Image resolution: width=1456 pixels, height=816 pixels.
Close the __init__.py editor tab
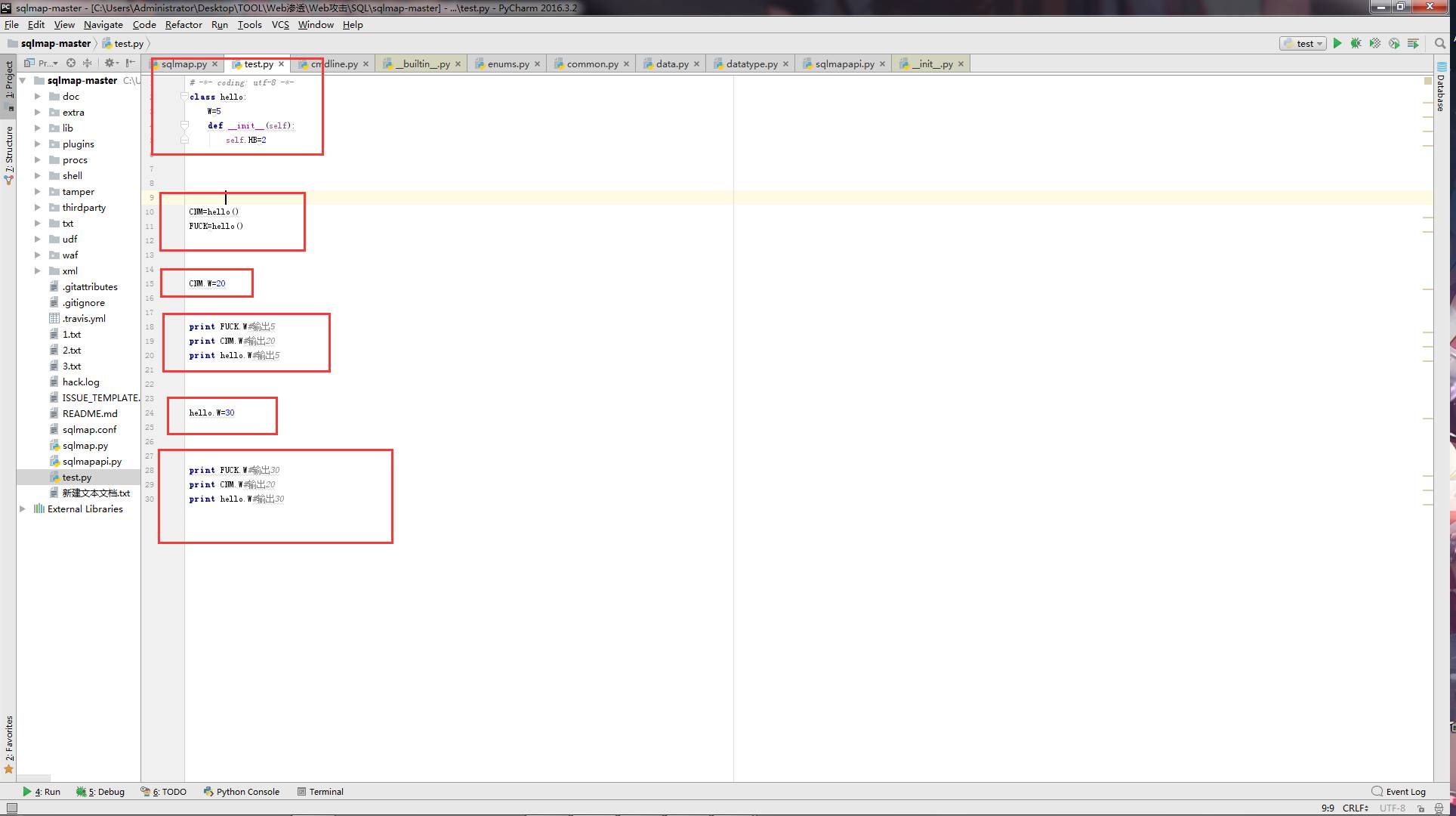click(x=961, y=64)
